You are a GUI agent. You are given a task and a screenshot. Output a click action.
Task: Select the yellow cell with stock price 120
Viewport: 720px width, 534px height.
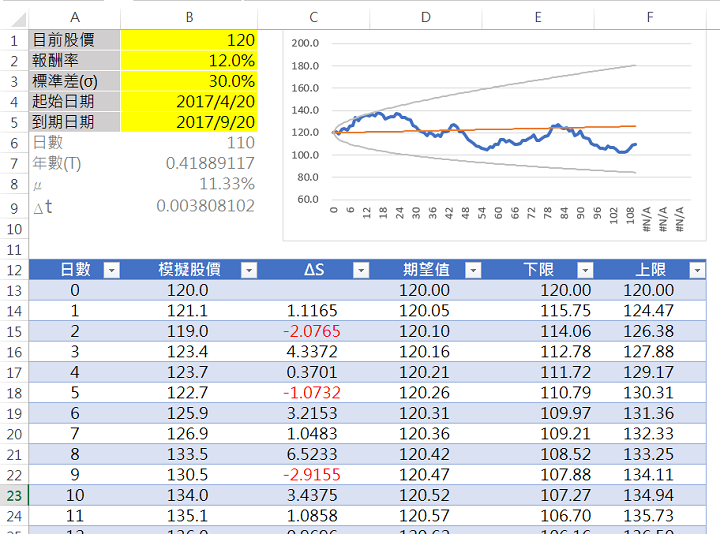point(189,40)
